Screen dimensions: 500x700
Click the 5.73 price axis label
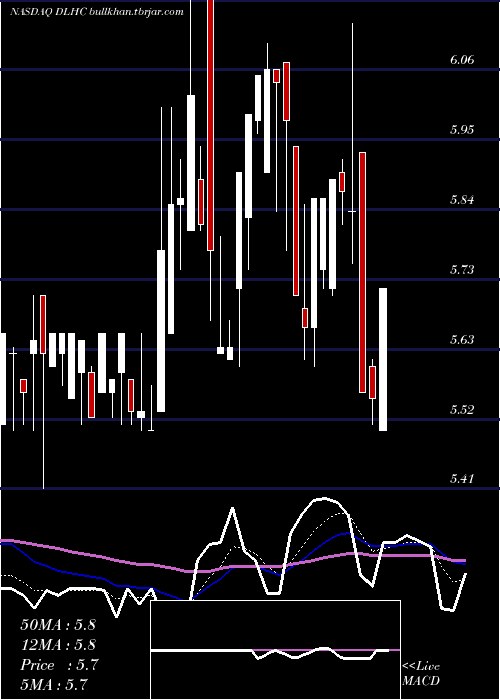(462, 270)
